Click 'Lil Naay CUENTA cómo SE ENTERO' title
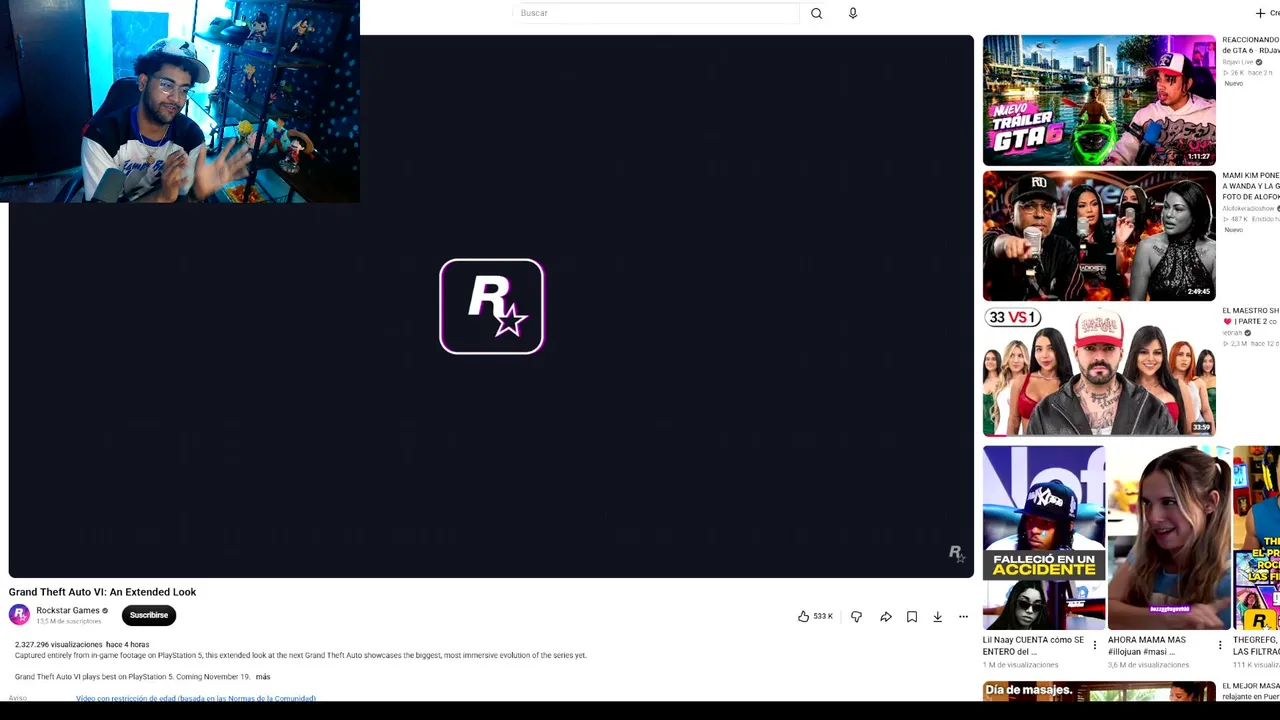This screenshot has width=1280, height=720. pyautogui.click(x=1033, y=645)
